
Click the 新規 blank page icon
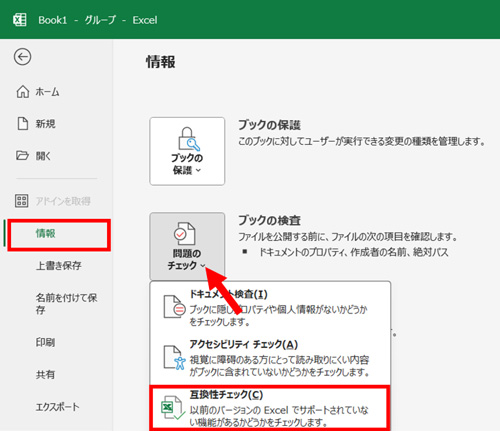[23, 123]
